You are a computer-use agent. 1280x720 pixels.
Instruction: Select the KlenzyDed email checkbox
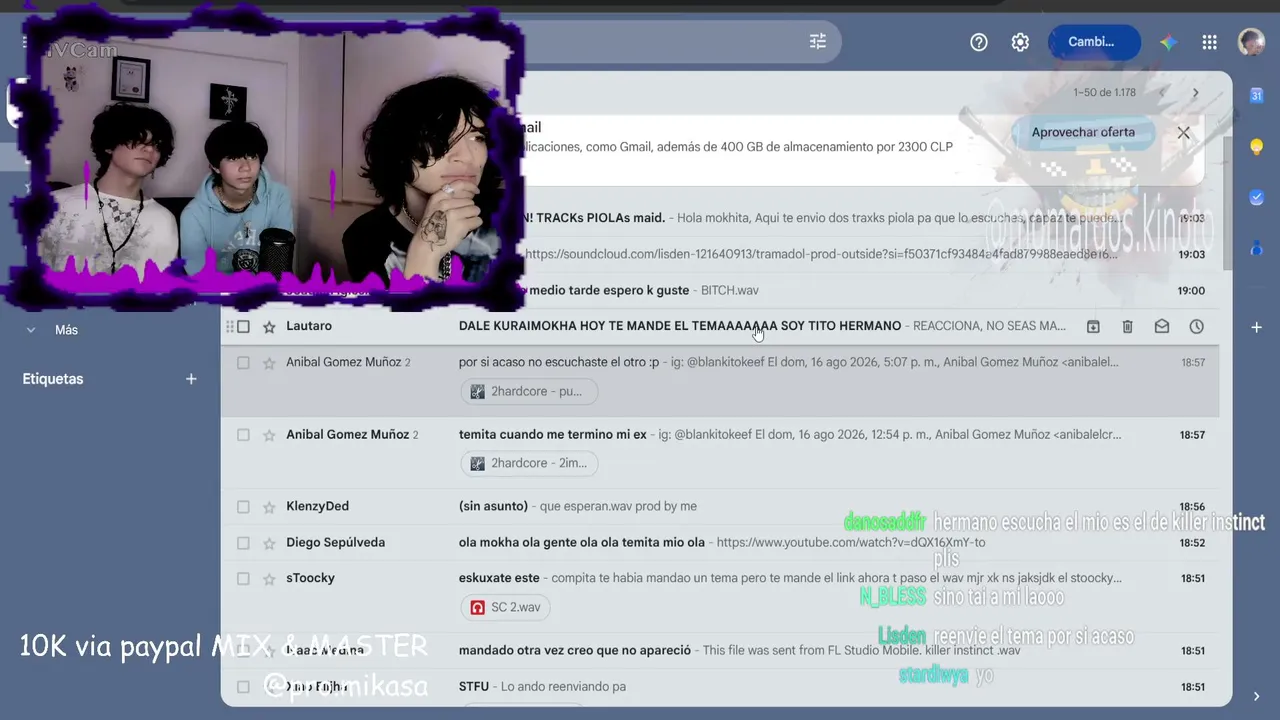[243, 507]
